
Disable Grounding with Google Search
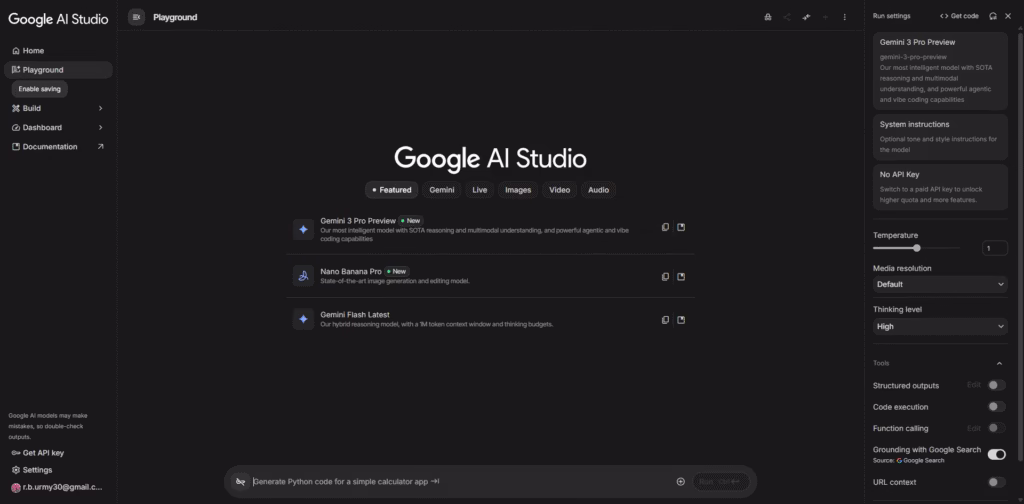(997, 454)
